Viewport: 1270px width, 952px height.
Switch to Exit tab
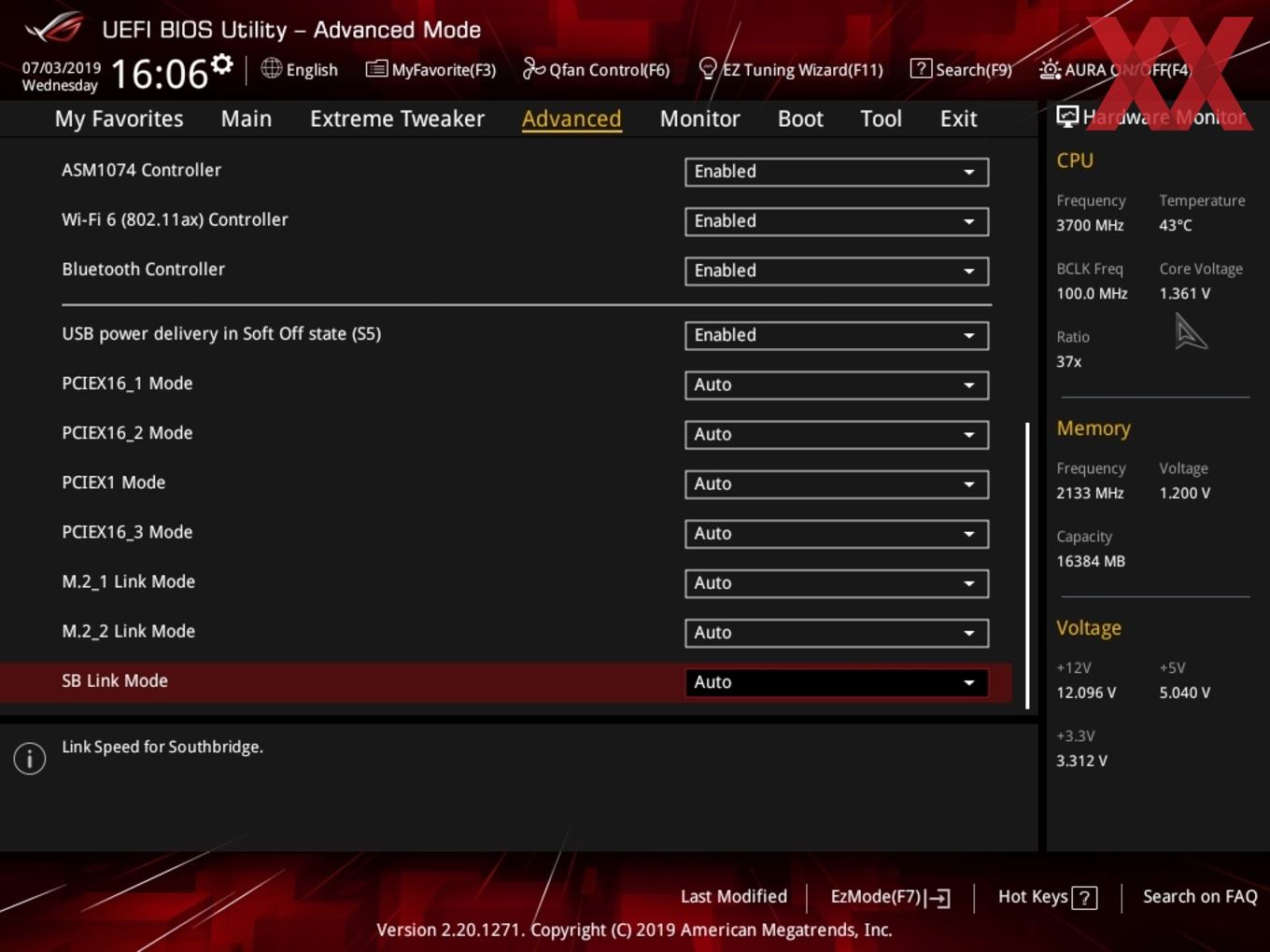[958, 119]
